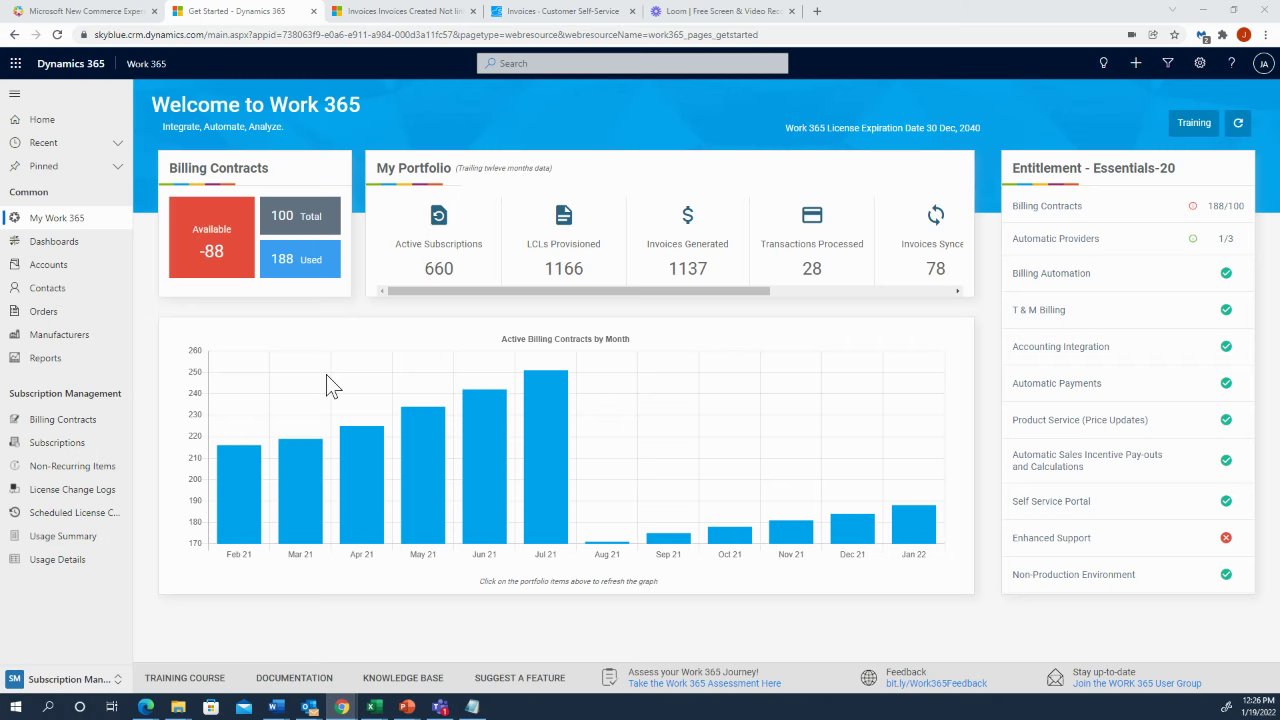Open the Subscription Management area switcher
Screen dimensions: 1280x720
click(x=65, y=679)
